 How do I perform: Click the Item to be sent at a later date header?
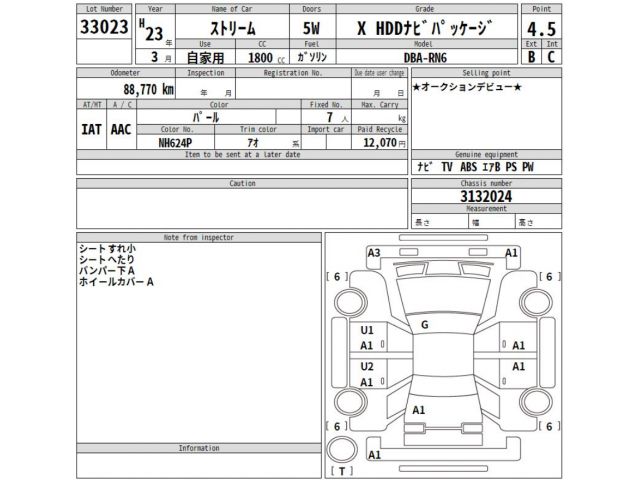tap(242, 155)
